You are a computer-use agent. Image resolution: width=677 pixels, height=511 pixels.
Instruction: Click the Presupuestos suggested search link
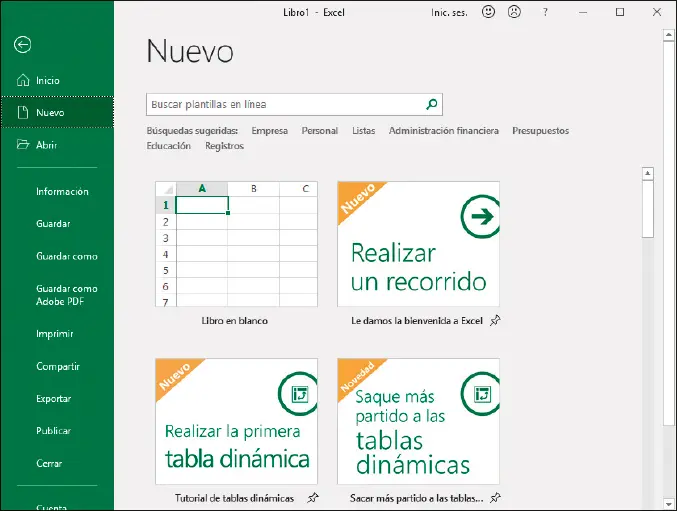540,131
